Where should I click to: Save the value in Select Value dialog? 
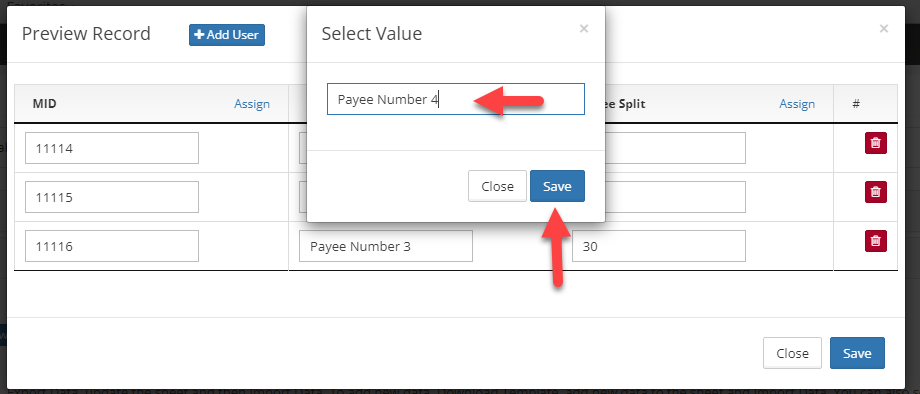(x=557, y=186)
